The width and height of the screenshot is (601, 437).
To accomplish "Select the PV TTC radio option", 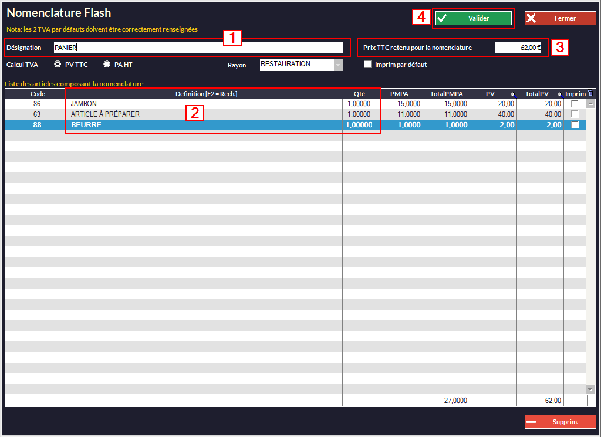I will pyautogui.click(x=56, y=64).
